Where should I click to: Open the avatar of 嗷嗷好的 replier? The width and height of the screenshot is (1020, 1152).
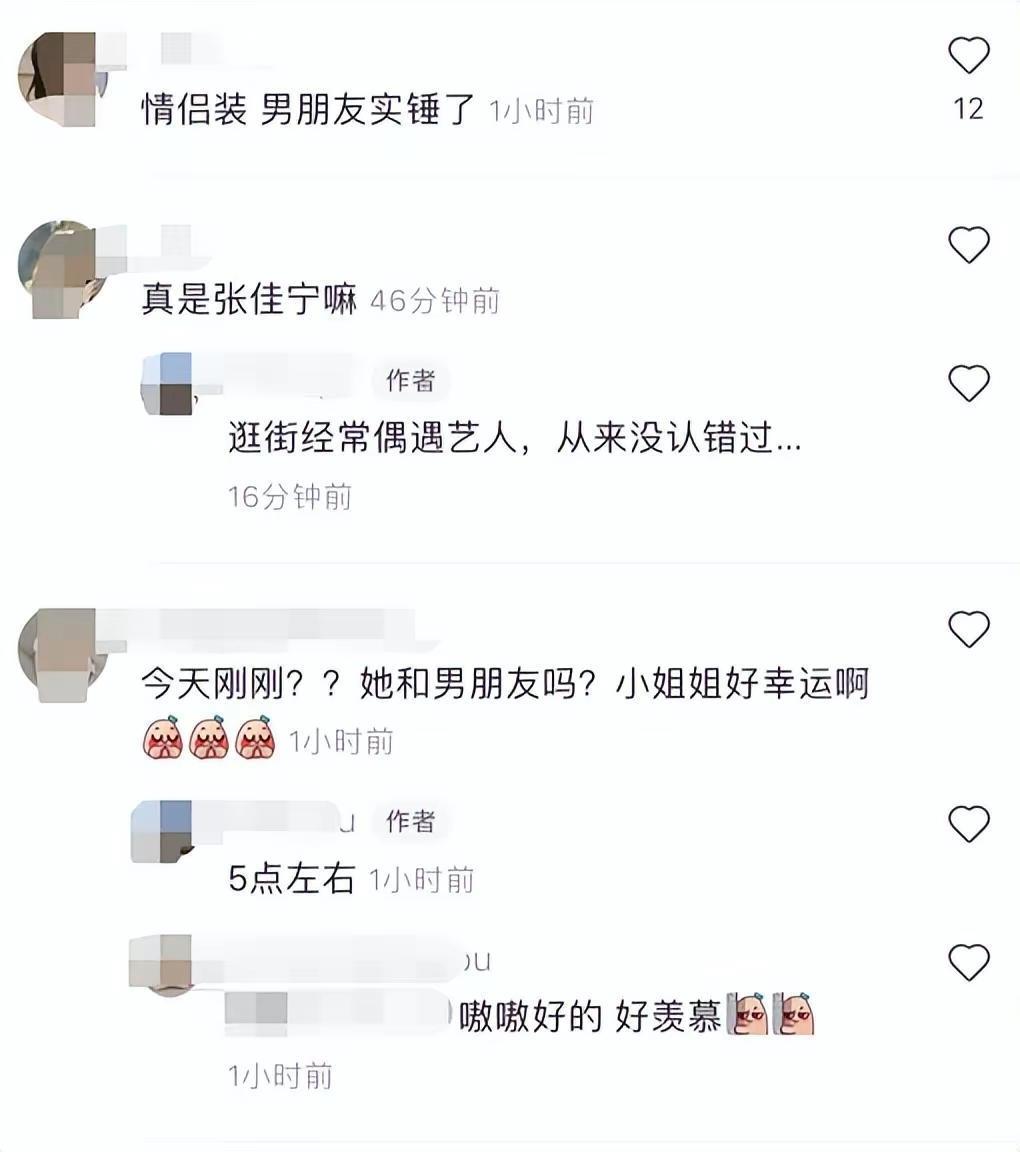click(x=160, y=964)
